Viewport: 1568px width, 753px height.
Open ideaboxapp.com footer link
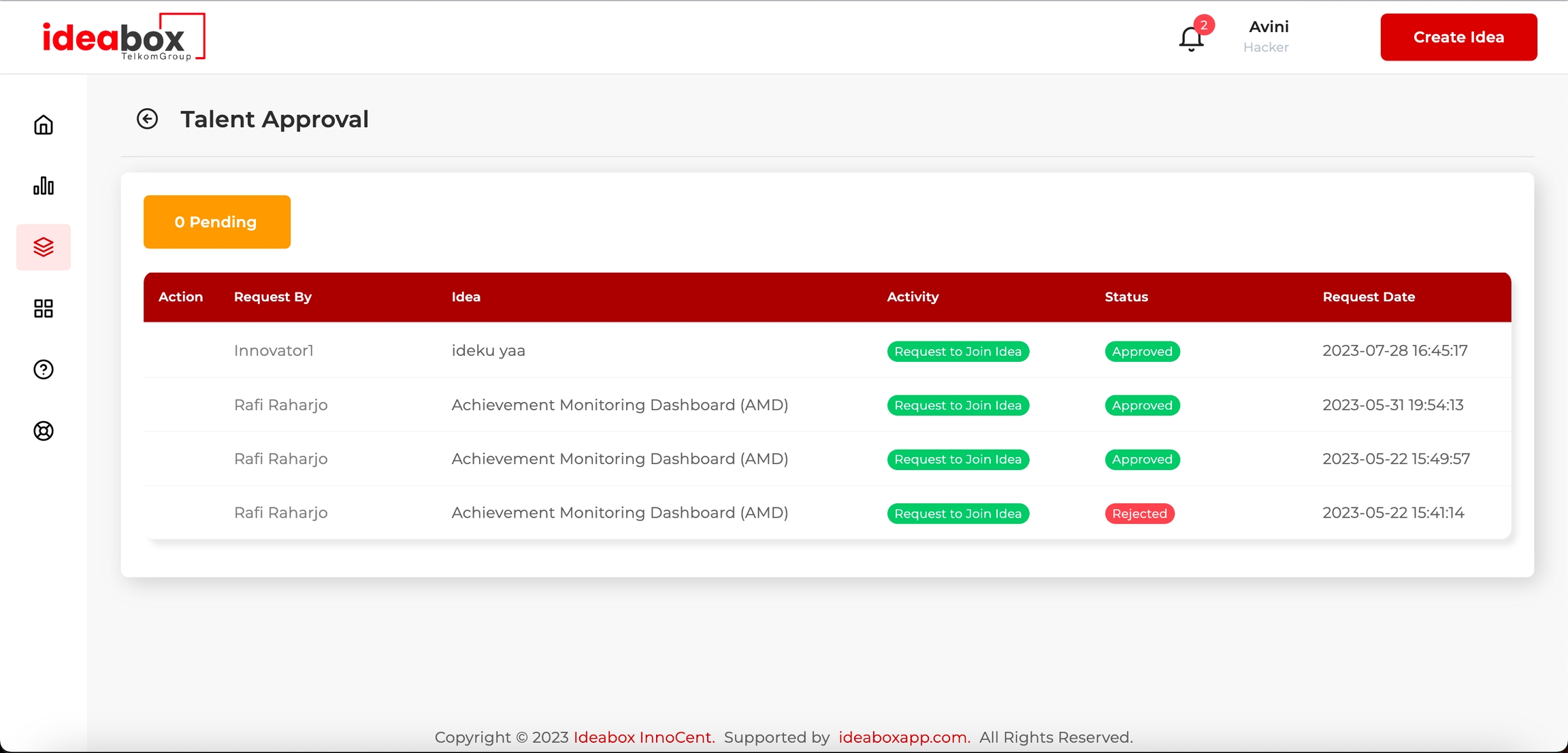click(903, 737)
